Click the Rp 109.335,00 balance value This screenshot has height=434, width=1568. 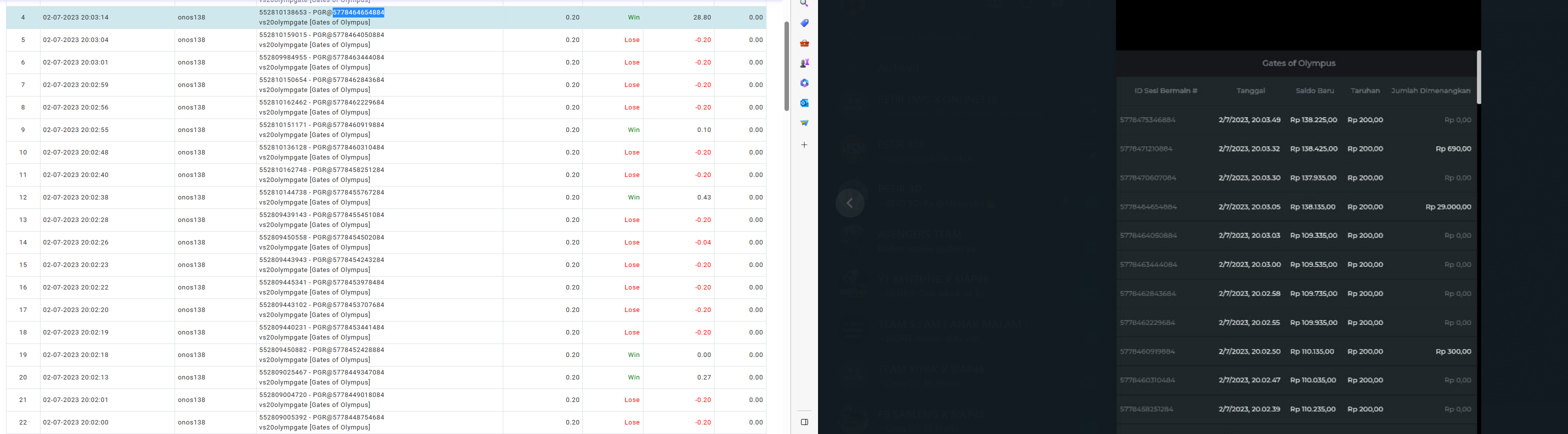coord(1313,235)
